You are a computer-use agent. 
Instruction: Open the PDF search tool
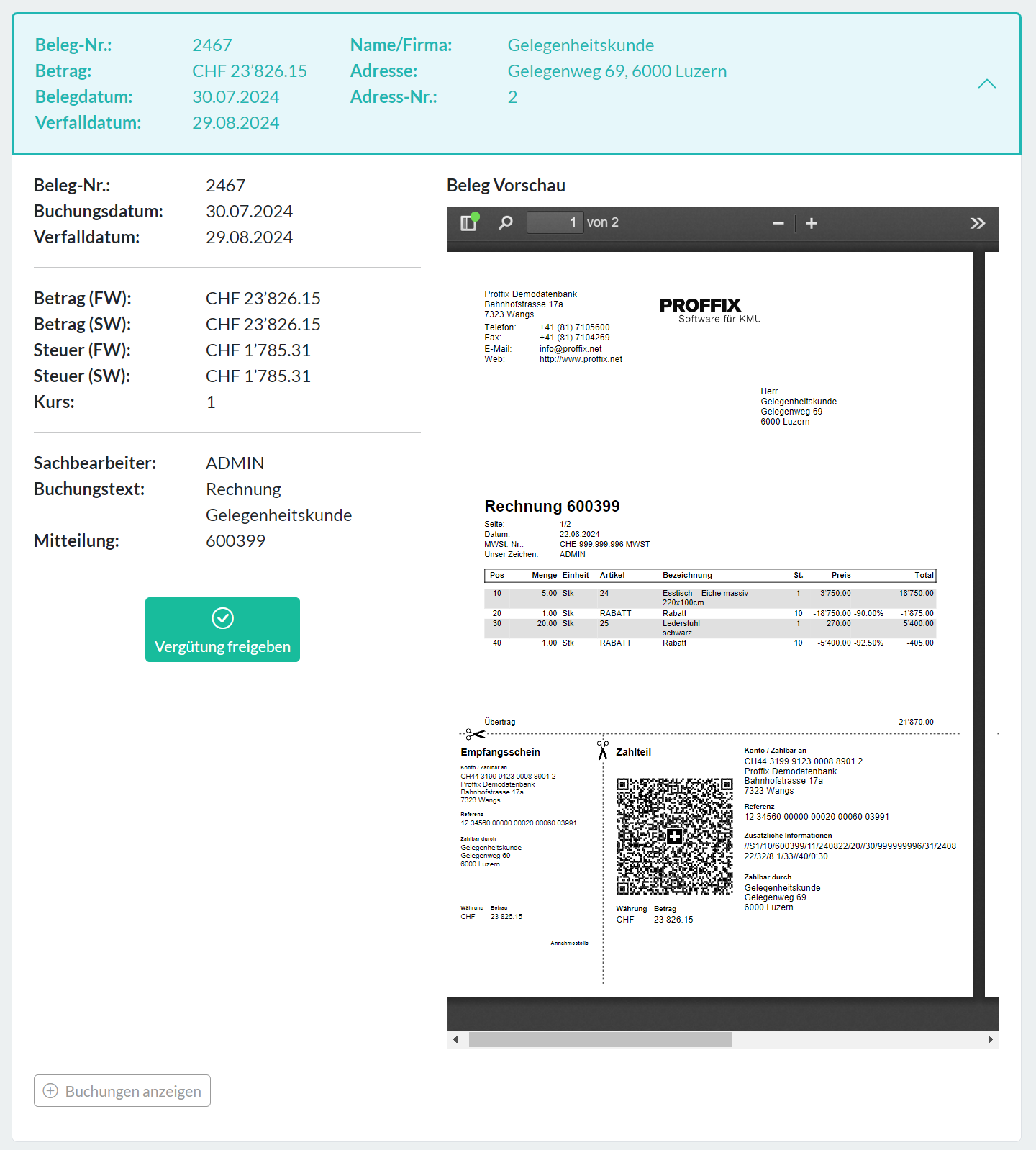[506, 222]
